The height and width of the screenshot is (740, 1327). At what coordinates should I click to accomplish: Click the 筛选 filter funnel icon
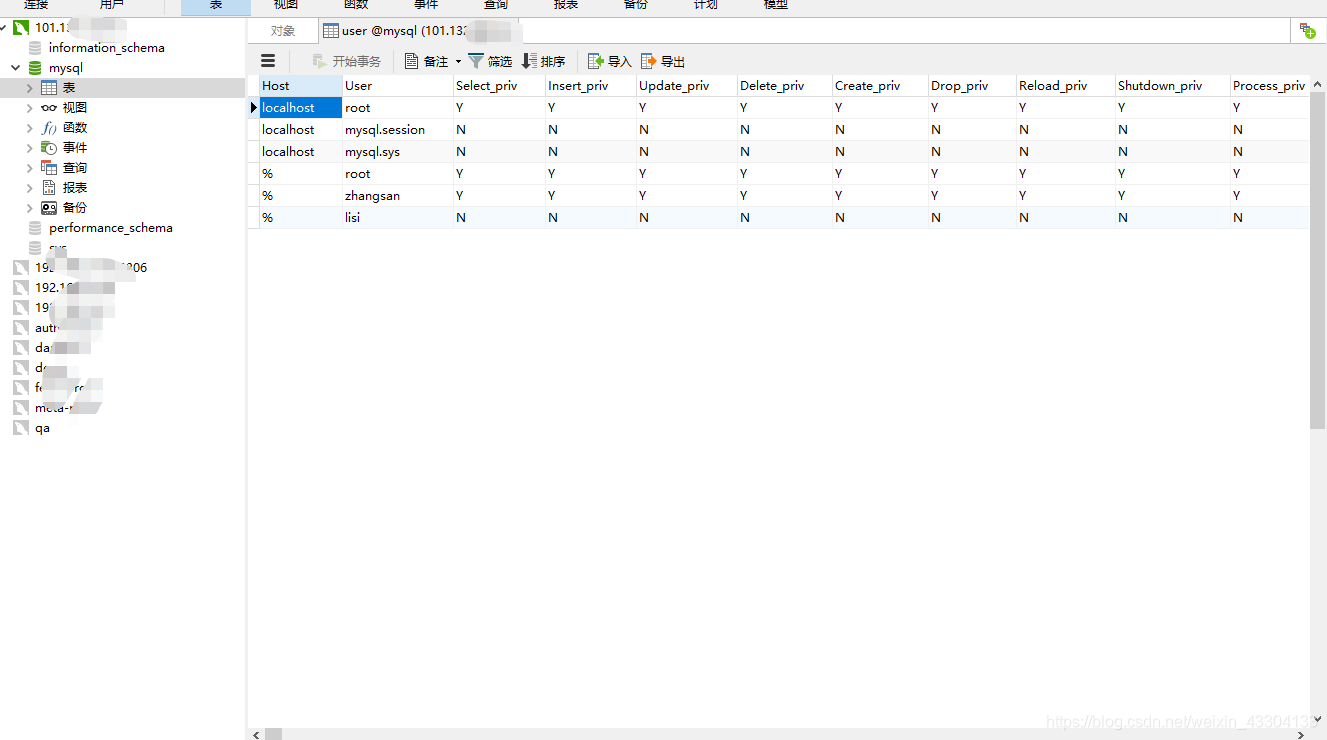click(476, 61)
